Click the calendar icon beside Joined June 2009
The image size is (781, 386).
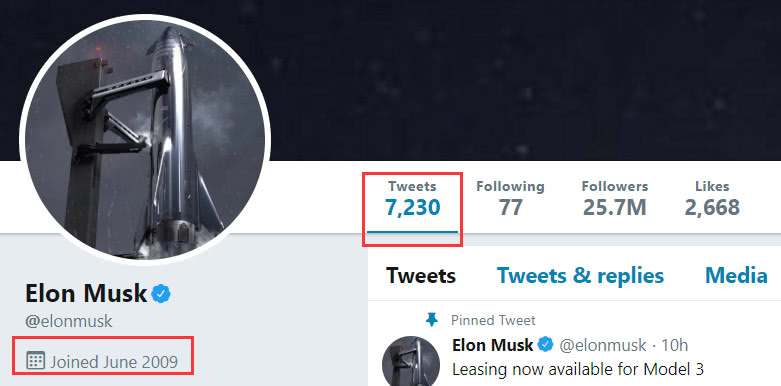[x=35, y=360]
